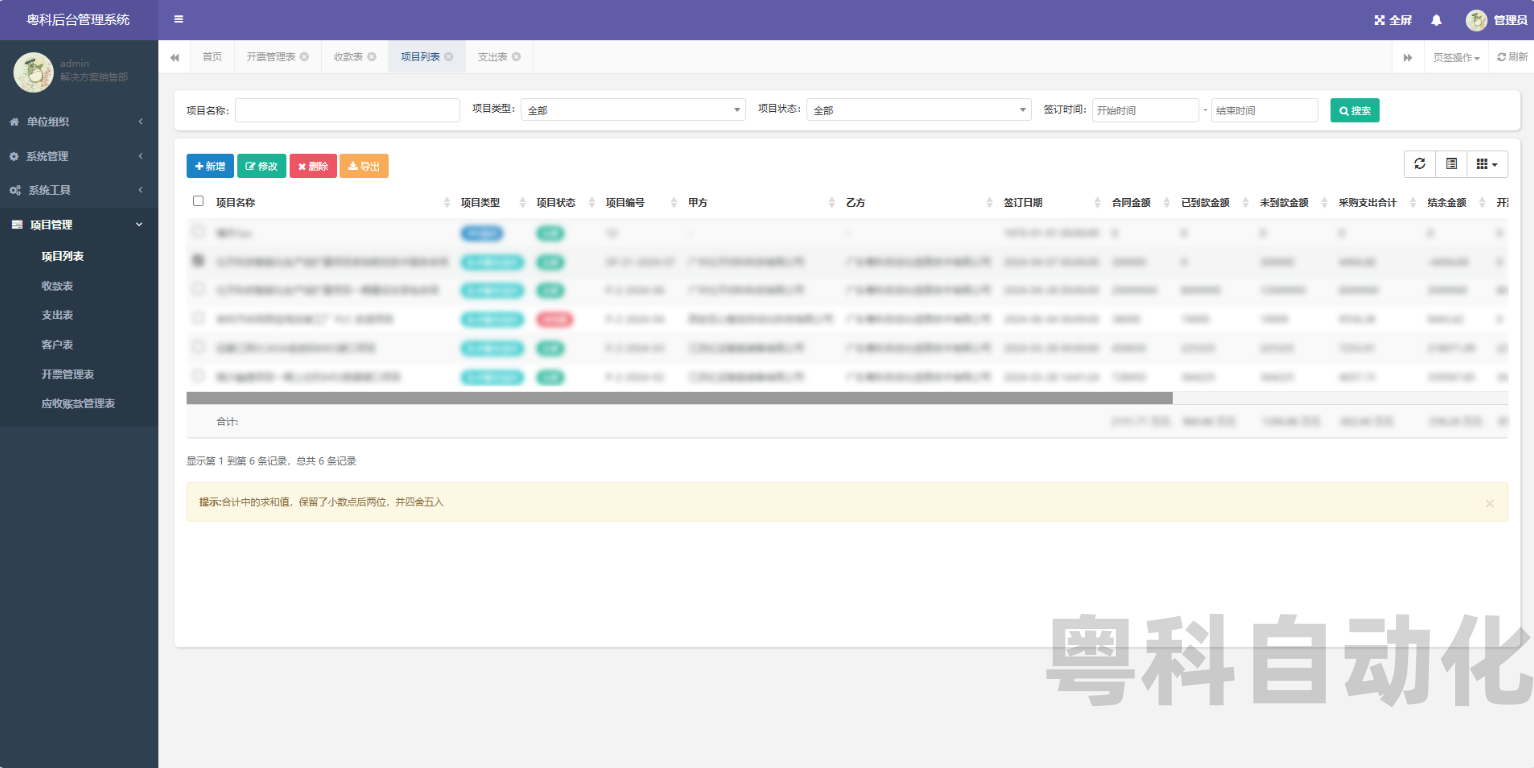This screenshot has width=1534, height=768.
Task: Click the hamburger menu icon to collapse sidebar
Action: [178, 19]
